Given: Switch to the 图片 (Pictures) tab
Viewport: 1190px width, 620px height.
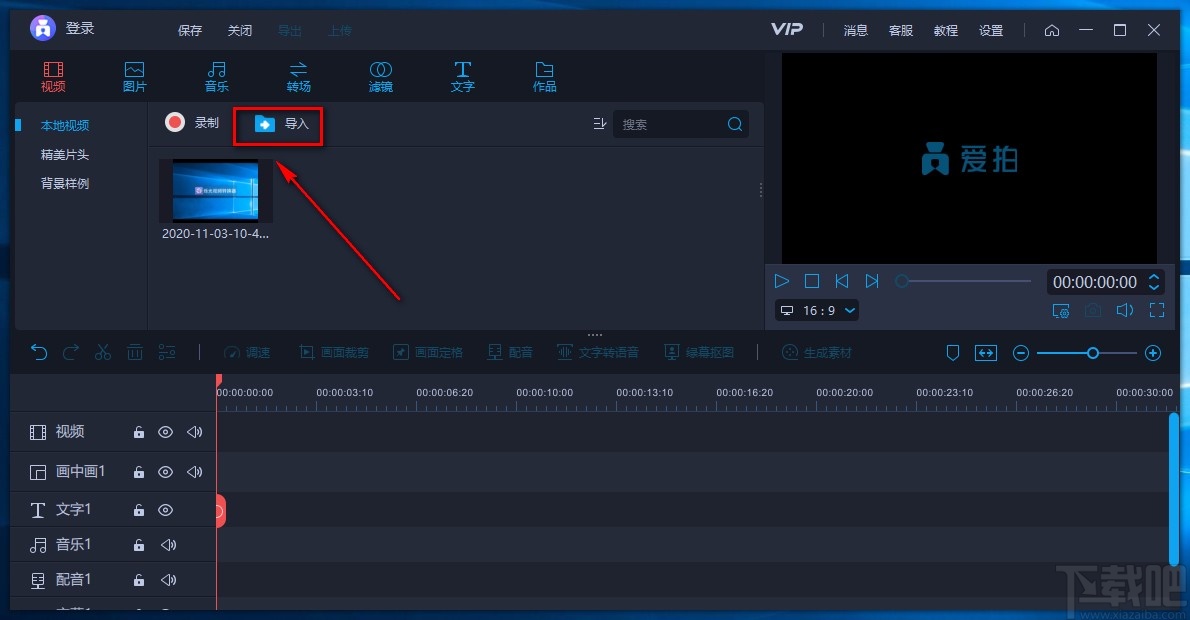Looking at the screenshot, I should [x=134, y=77].
